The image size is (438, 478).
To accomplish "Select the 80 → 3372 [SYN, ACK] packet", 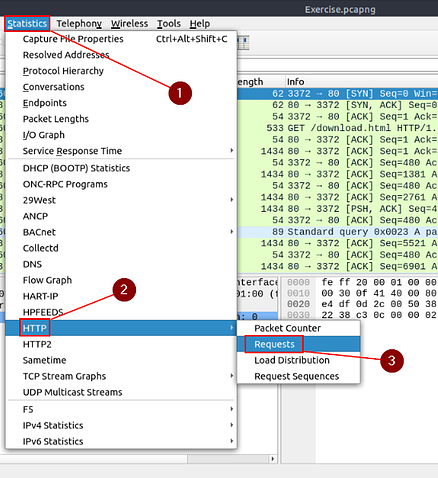I will [x=337, y=105].
